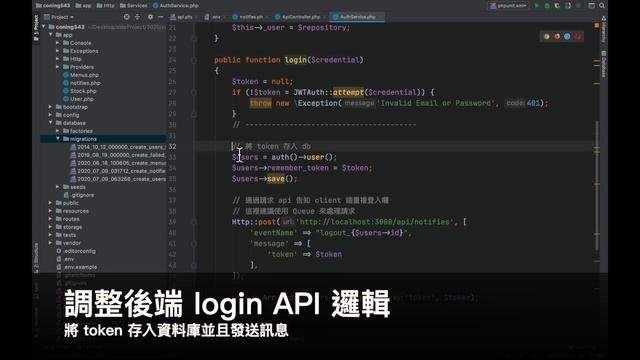Open Project panel settings gear
This screenshot has height=360, width=640.
[150, 17]
